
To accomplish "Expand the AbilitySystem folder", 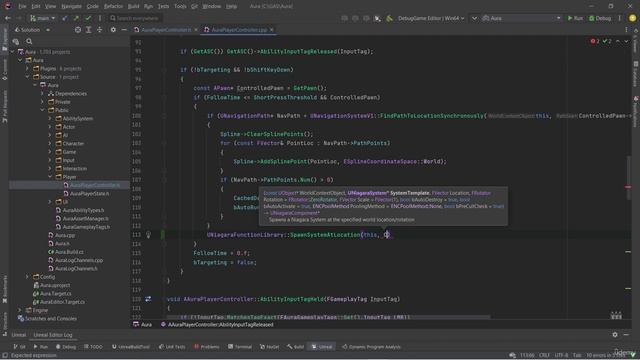I will (x=50, y=119).
